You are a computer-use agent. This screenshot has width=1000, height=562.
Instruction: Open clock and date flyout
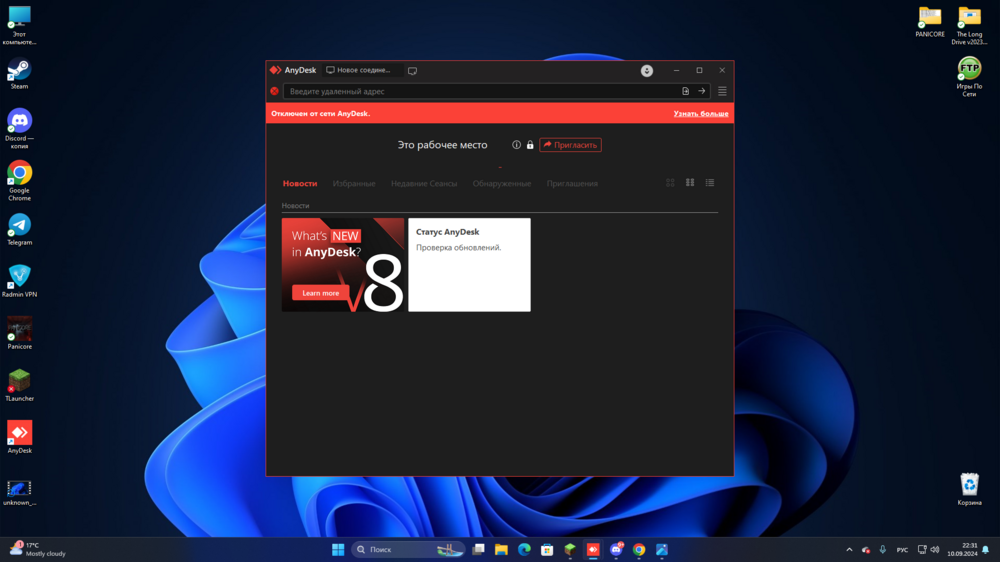[962, 549]
